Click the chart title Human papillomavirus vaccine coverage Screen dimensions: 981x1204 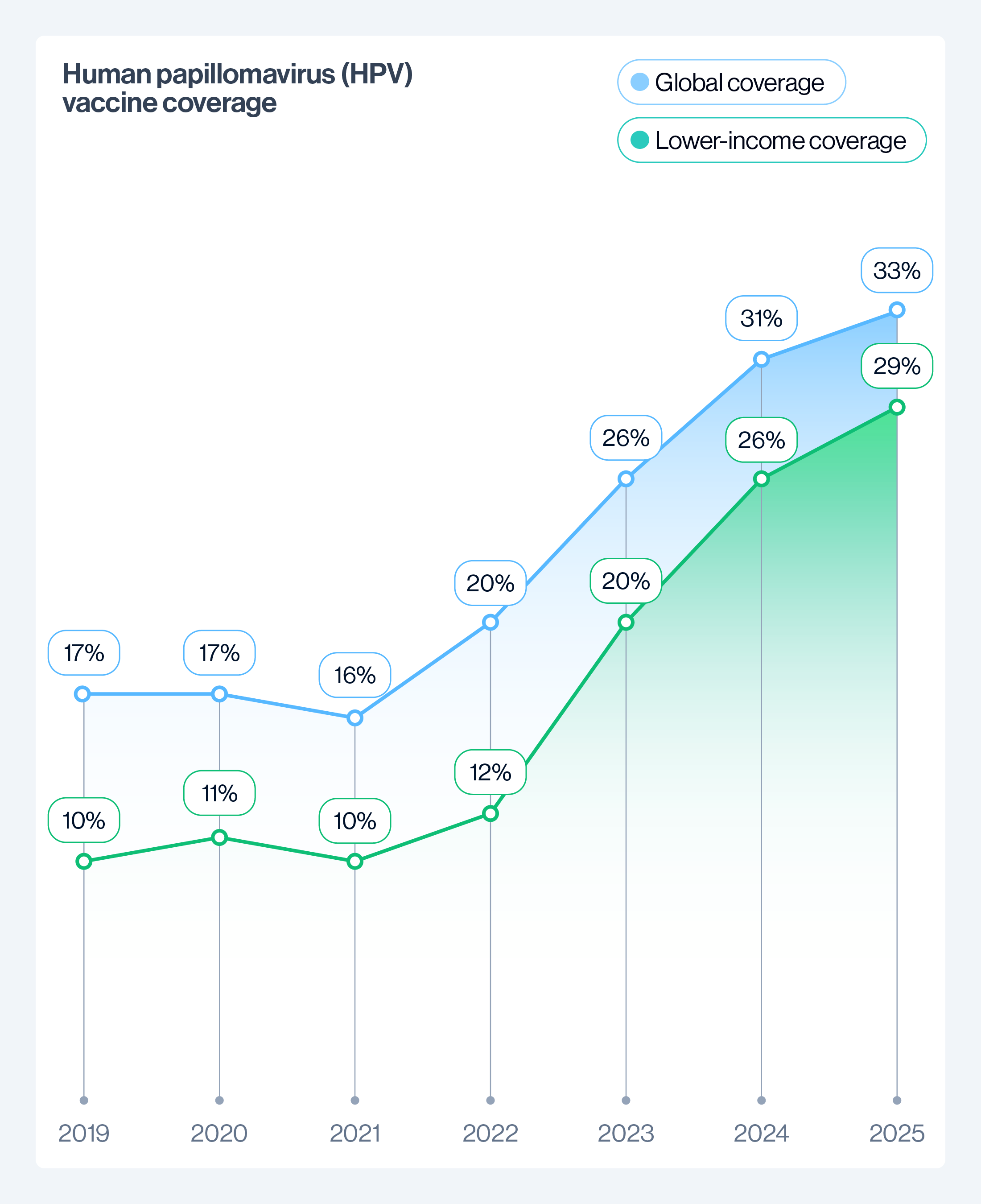tap(237, 87)
